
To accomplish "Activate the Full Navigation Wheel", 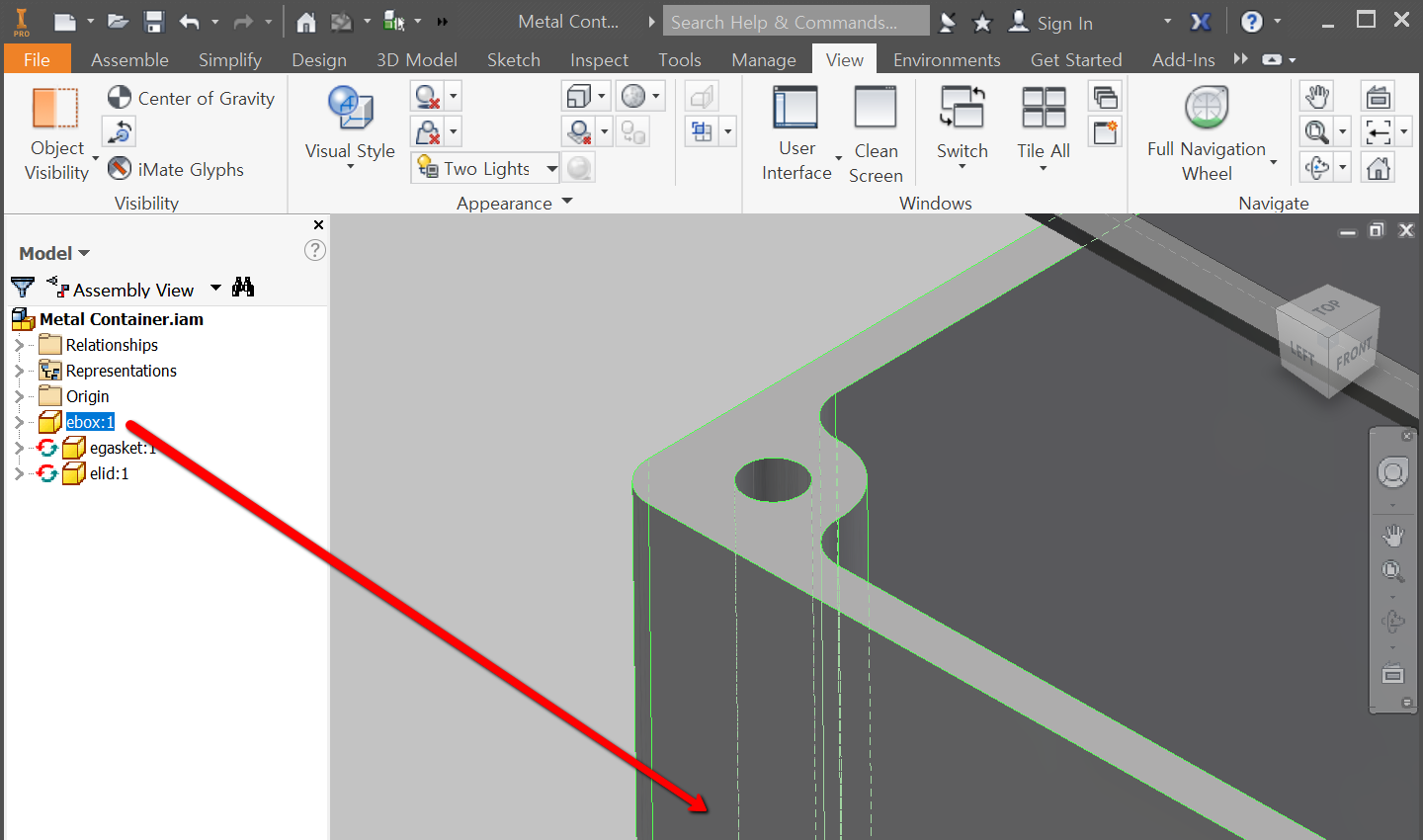I will pos(1207,107).
